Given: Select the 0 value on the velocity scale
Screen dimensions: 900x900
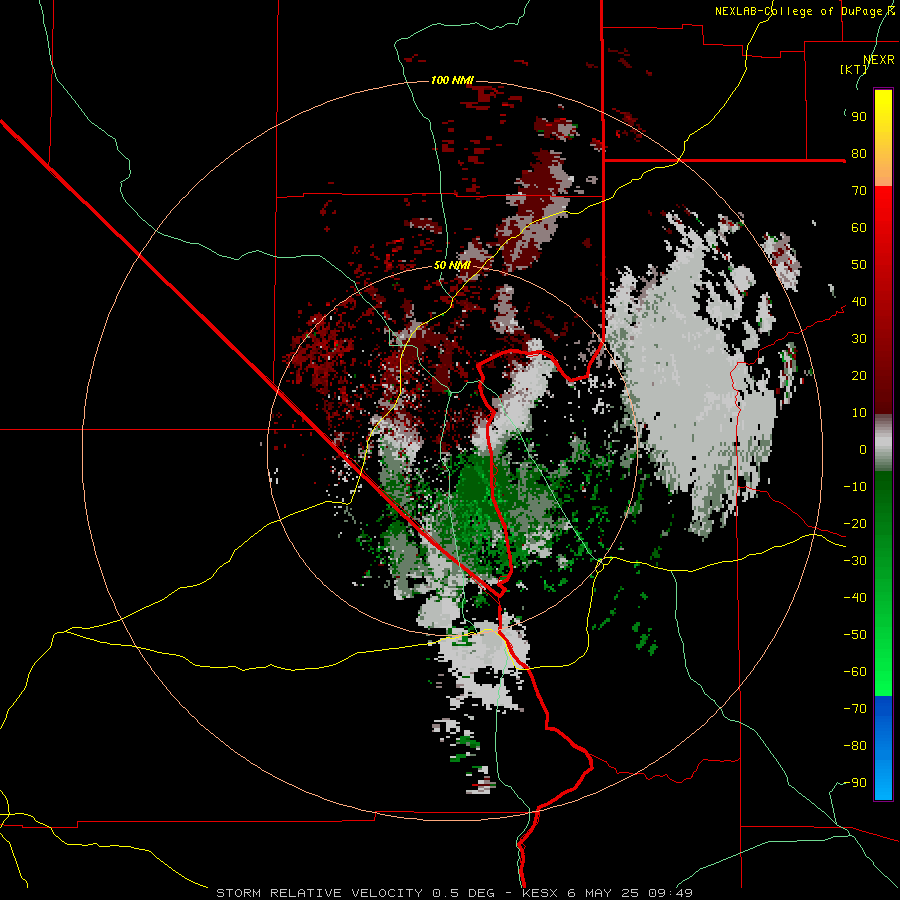Looking at the screenshot, I should [863, 450].
